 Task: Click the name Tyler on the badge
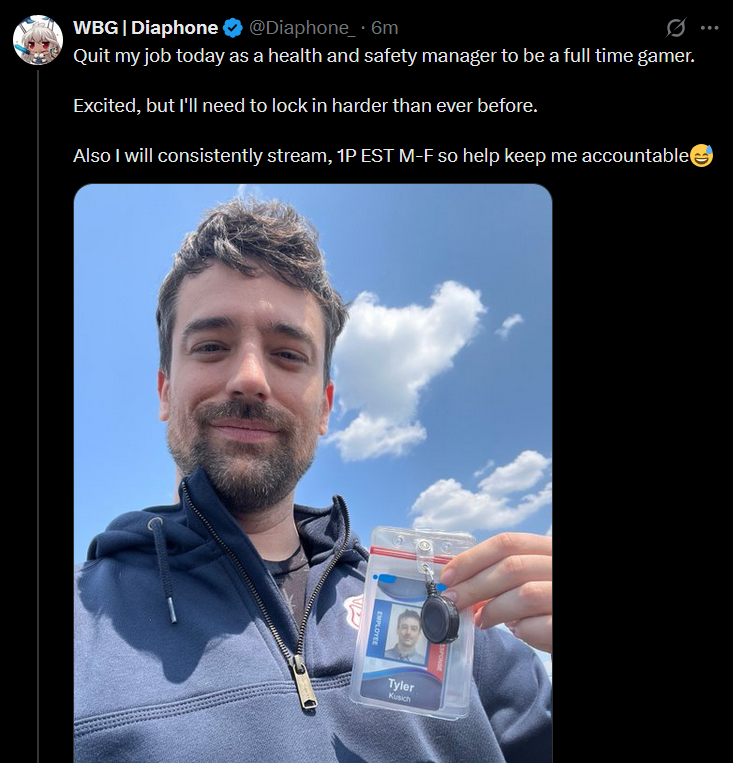401,685
